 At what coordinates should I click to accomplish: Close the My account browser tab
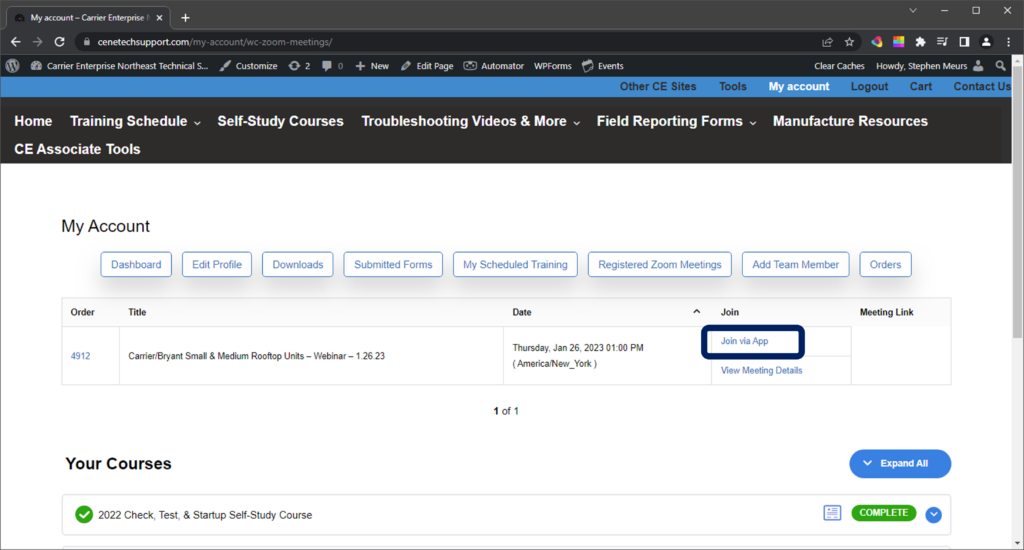click(159, 18)
